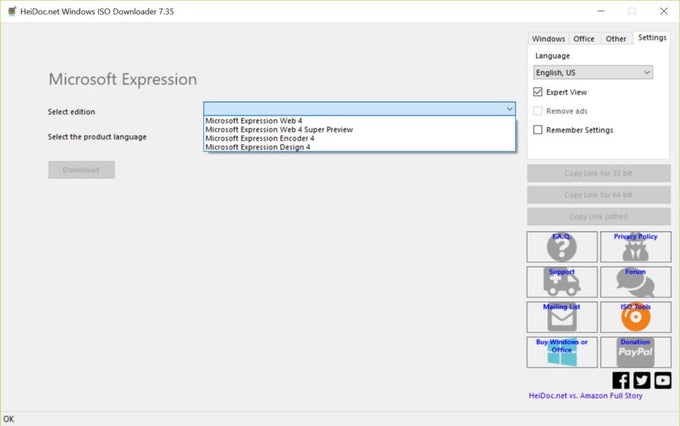Open the Forum speech bubbles icon

click(x=635, y=282)
